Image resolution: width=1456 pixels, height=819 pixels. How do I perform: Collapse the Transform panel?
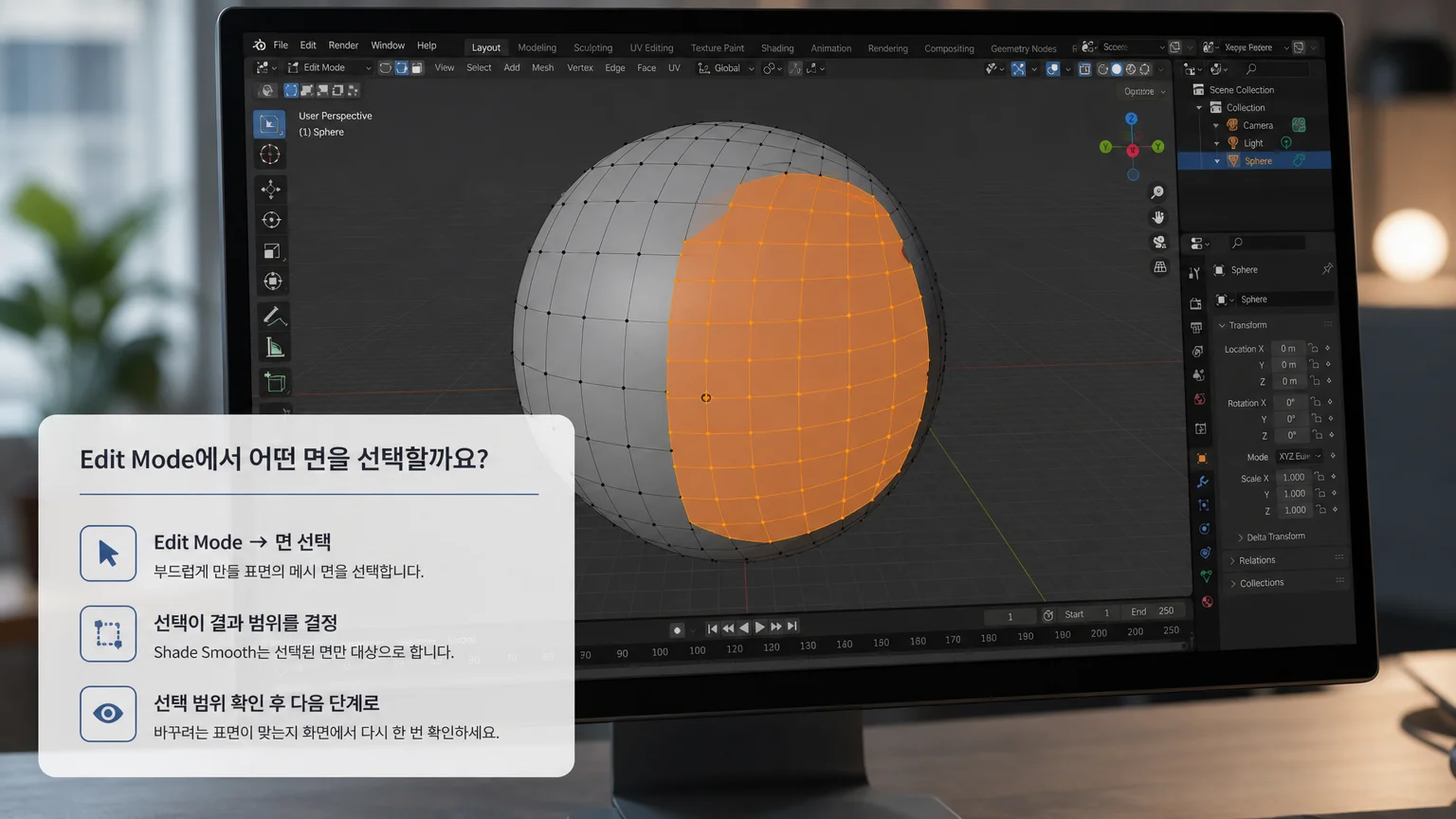point(1244,325)
